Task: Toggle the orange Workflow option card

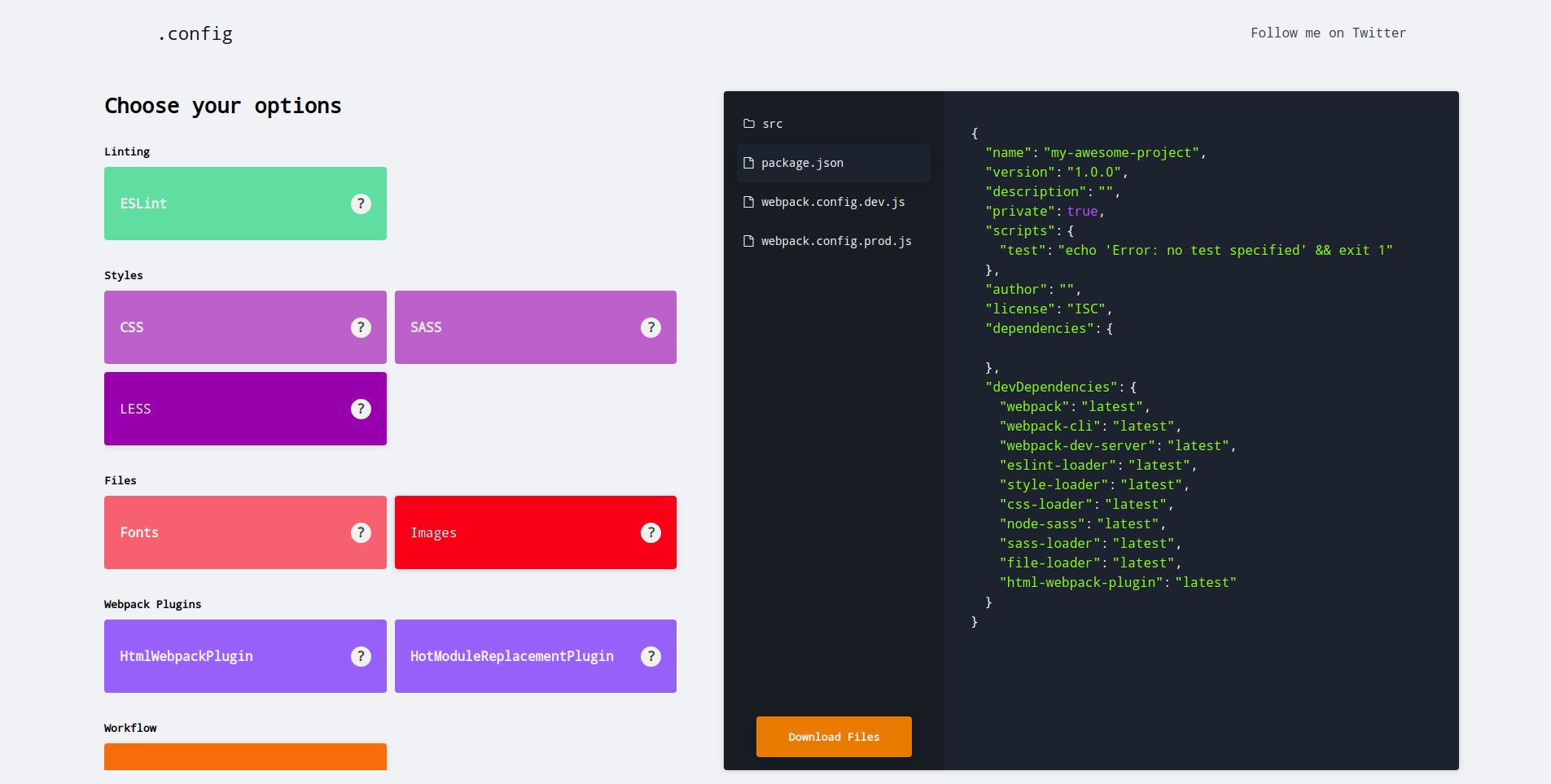Action: (245, 756)
